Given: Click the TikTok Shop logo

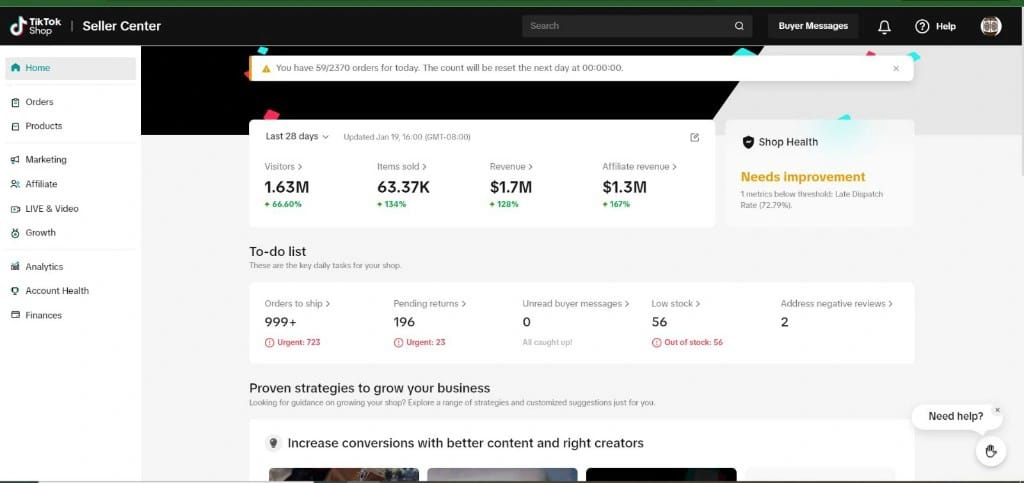Looking at the screenshot, I should point(36,26).
